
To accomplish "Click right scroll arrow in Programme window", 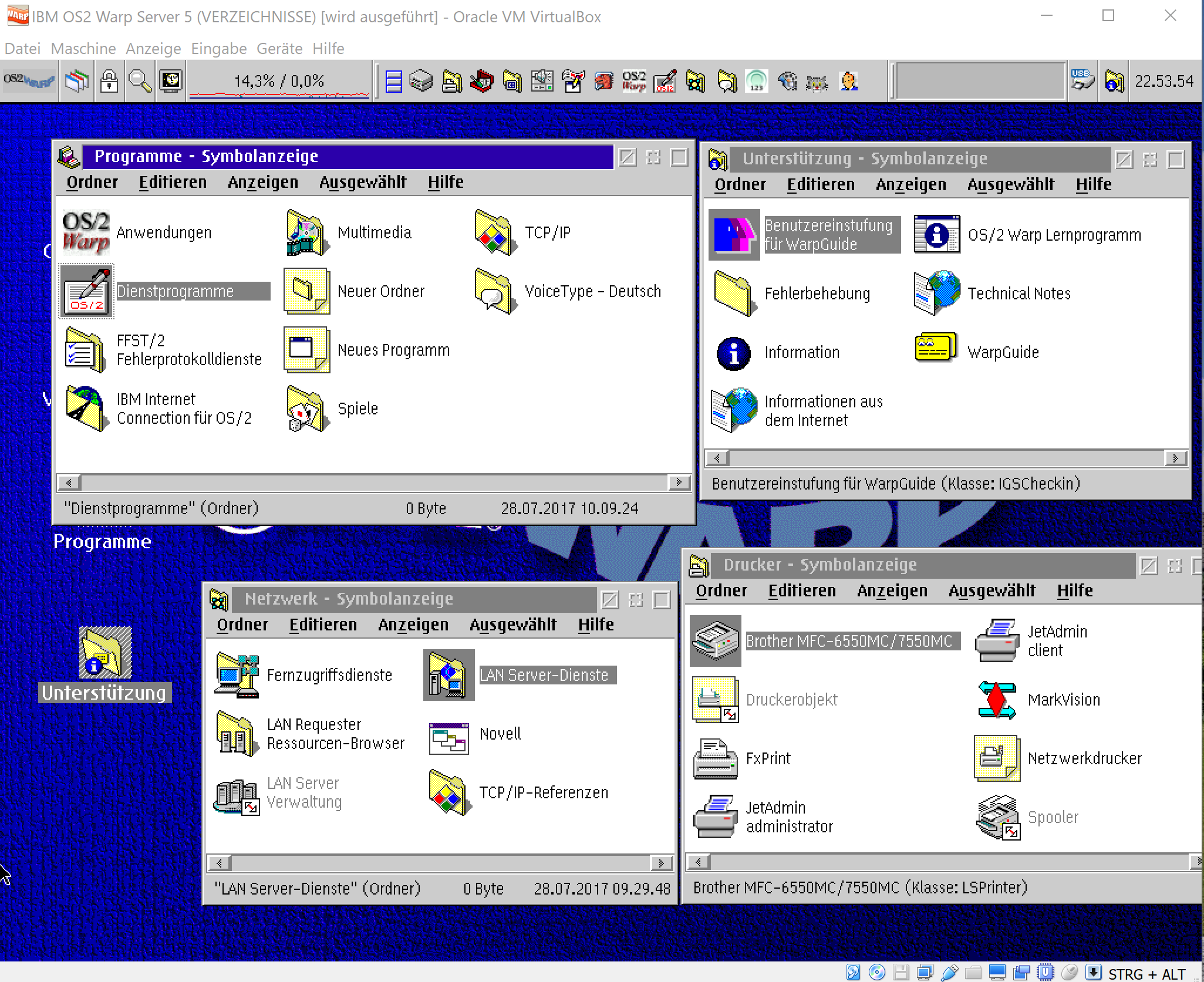I will (679, 482).
